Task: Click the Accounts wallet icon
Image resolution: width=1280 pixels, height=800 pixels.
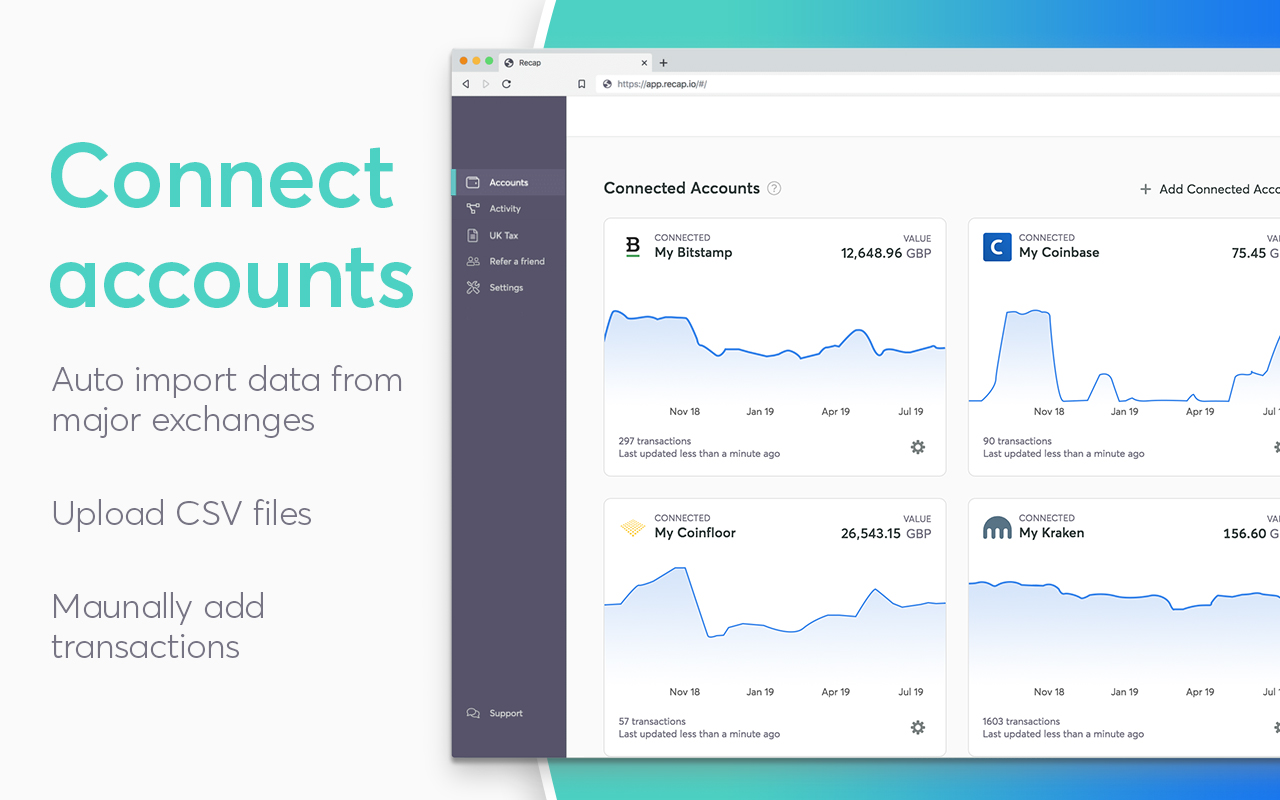Action: pyautogui.click(x=473, y=182)
